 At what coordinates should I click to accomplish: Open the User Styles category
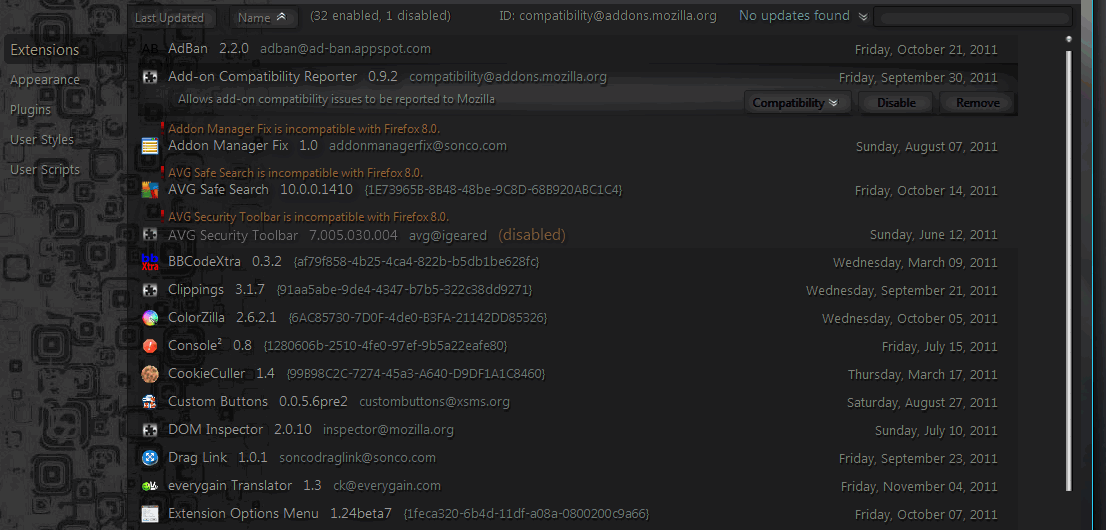pyautogui.click(x=42, y=140)
